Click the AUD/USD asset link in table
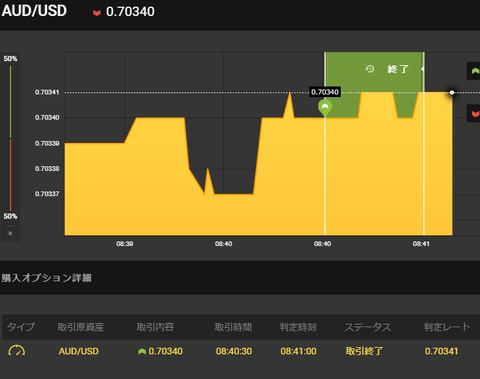 [x=79, y=351]
